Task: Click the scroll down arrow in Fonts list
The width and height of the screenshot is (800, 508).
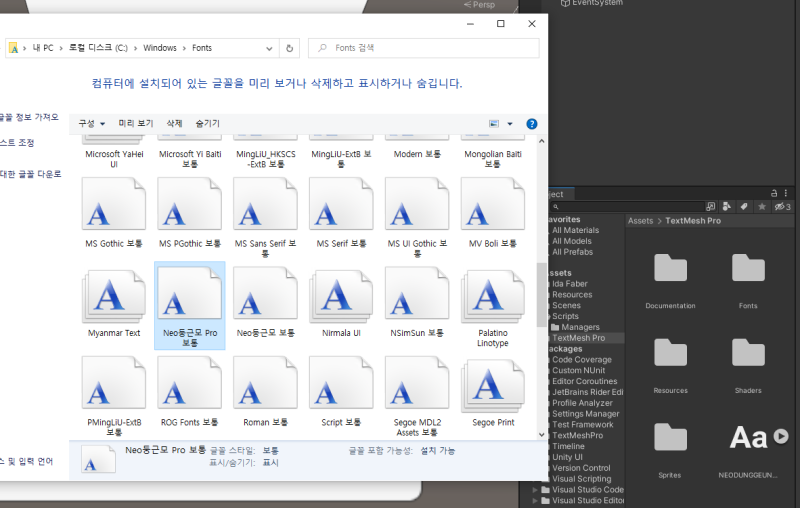Action: click(x=541, y=435)
